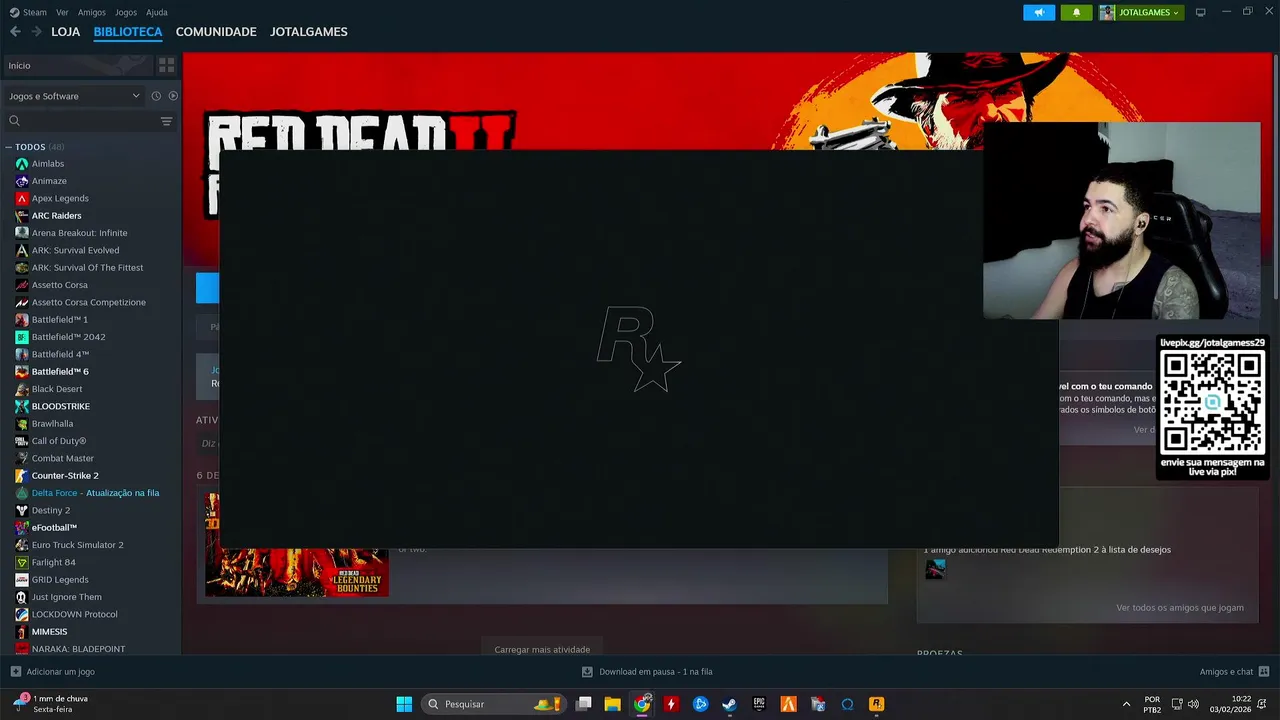The height and width of the screenshot is (720, 1280).
Task: Click the Arena Breakout: Infinite icon
Action: (x=22, y=233)
